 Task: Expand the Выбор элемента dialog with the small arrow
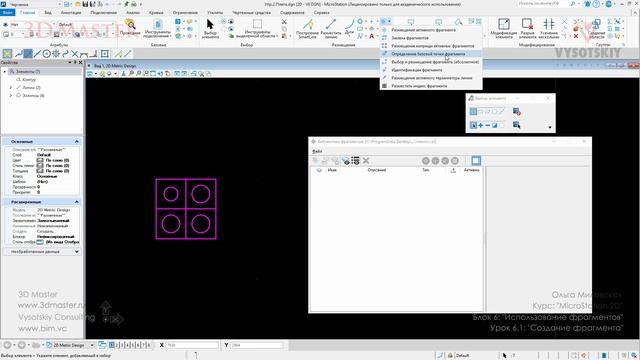550,127
